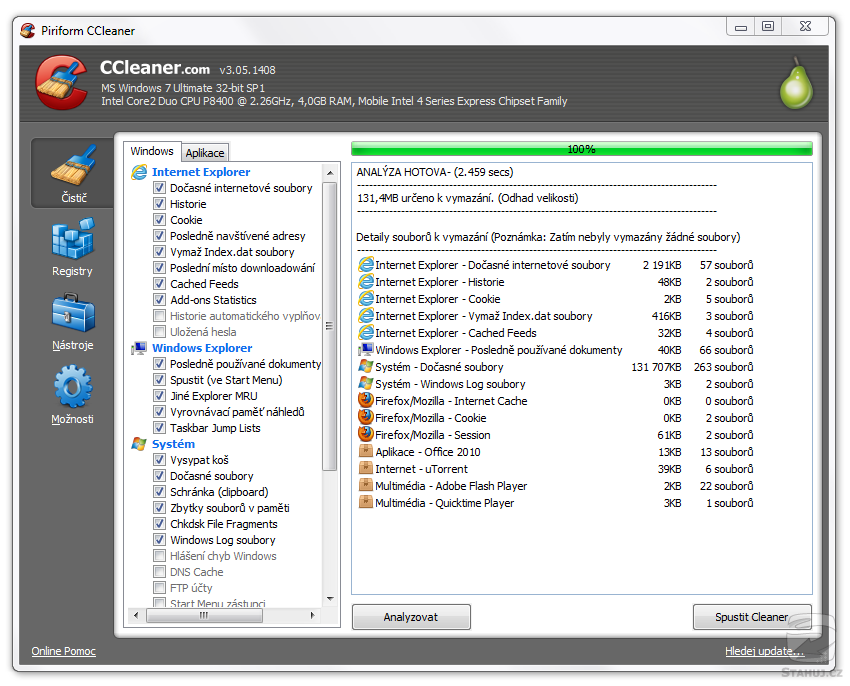Click 'Aplikace - Office 2010' result text

[428, 452]
